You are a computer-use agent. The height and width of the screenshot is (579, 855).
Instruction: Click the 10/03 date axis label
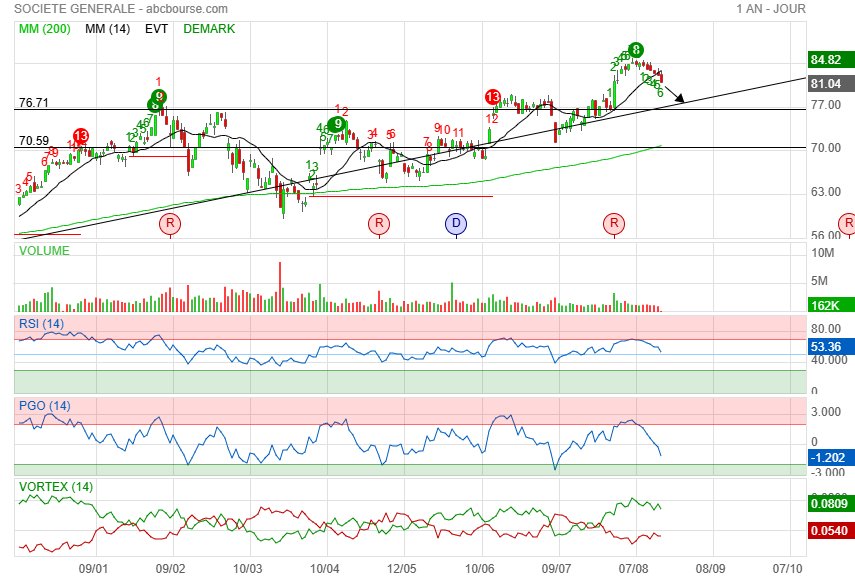248,569
